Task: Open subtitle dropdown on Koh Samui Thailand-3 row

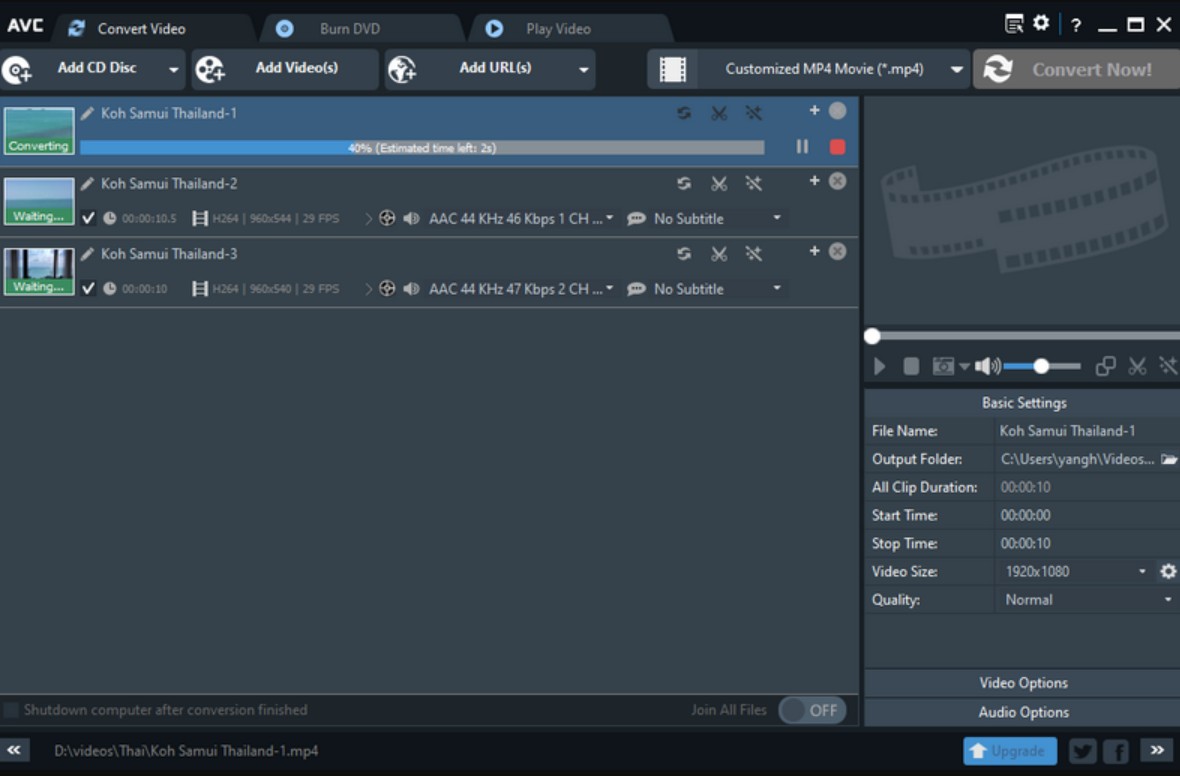Action: pos(718,288)
